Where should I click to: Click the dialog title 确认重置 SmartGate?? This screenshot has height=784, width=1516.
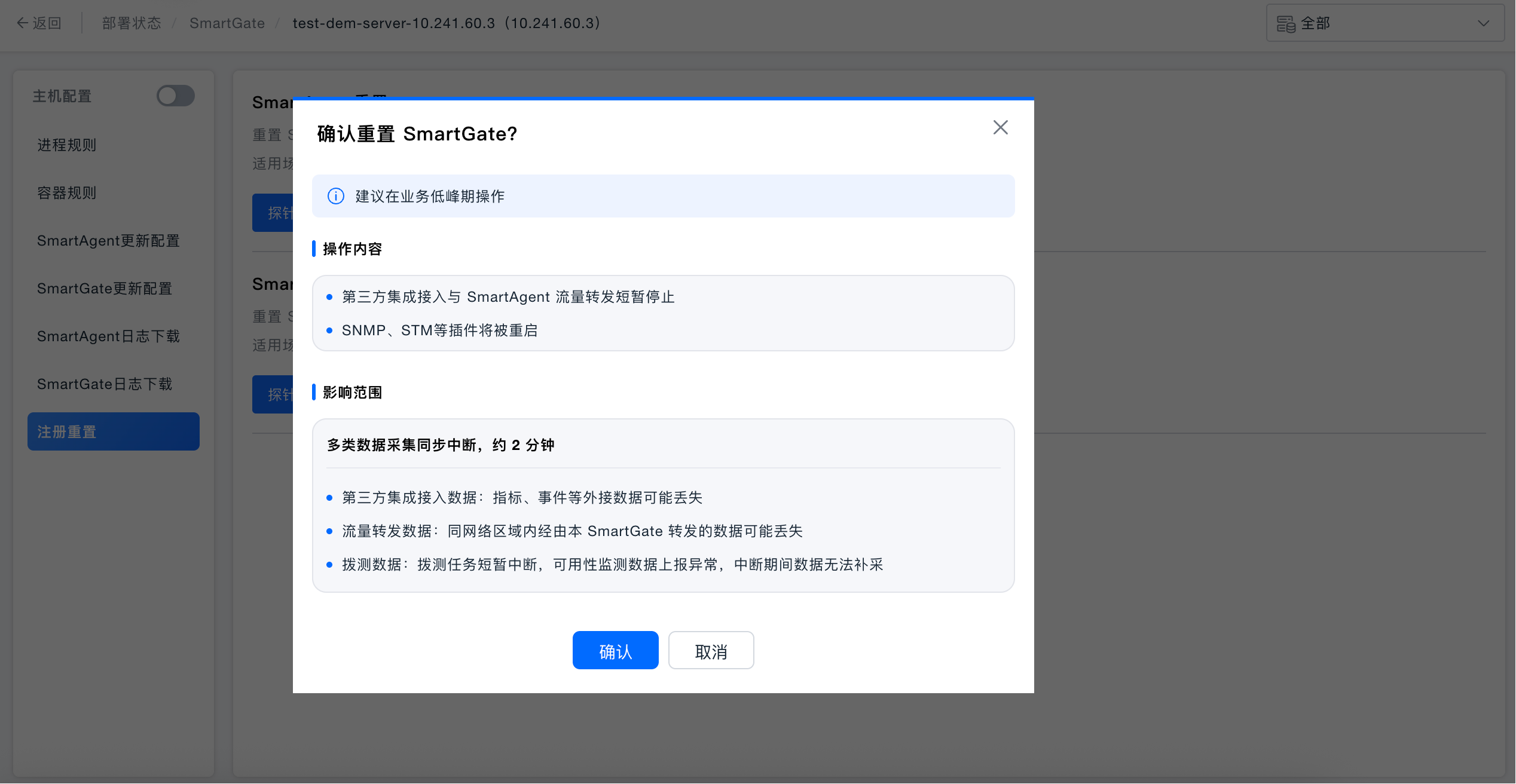417,134
